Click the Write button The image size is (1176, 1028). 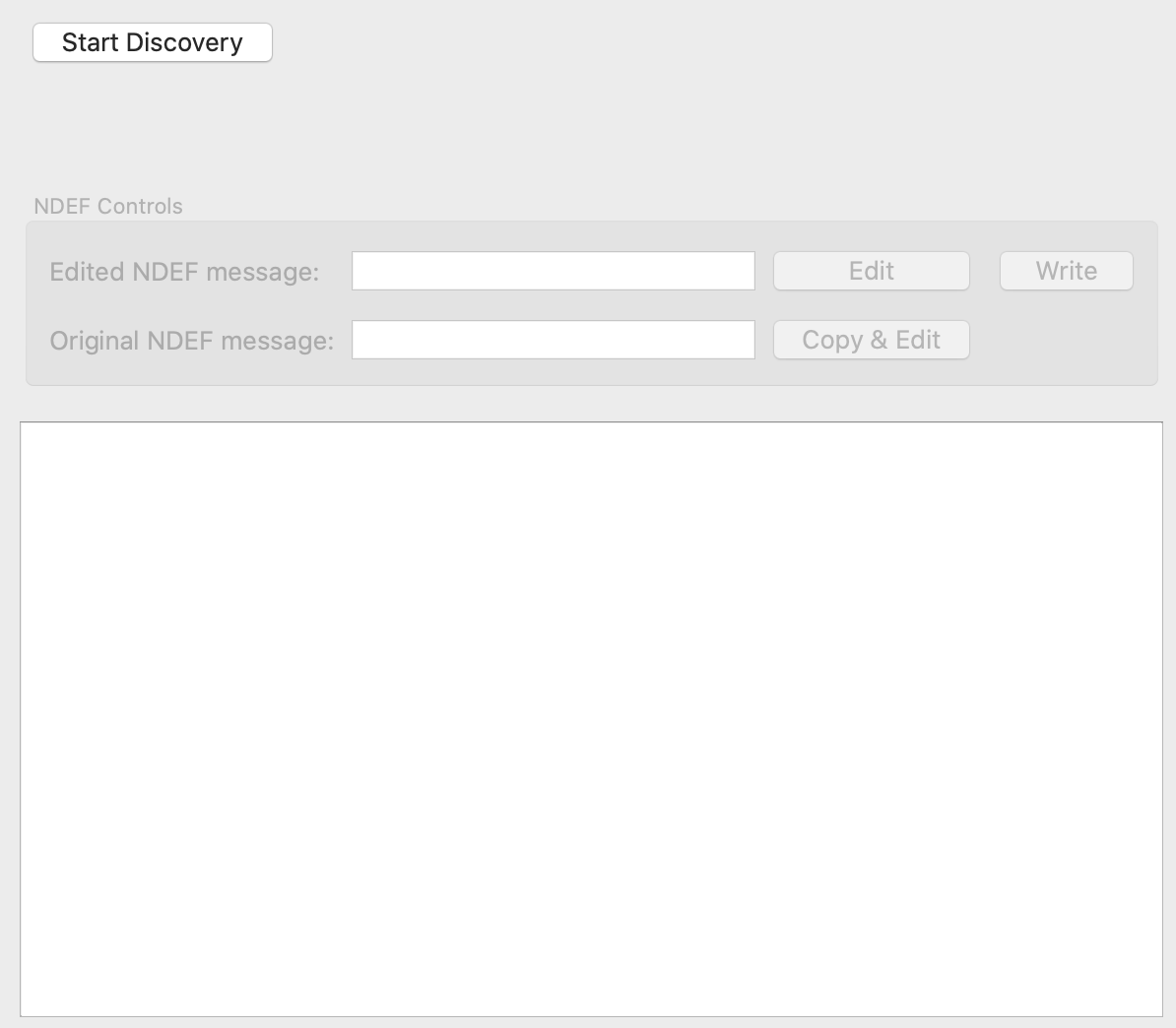pyautogui.click(x=1066, y=271)
